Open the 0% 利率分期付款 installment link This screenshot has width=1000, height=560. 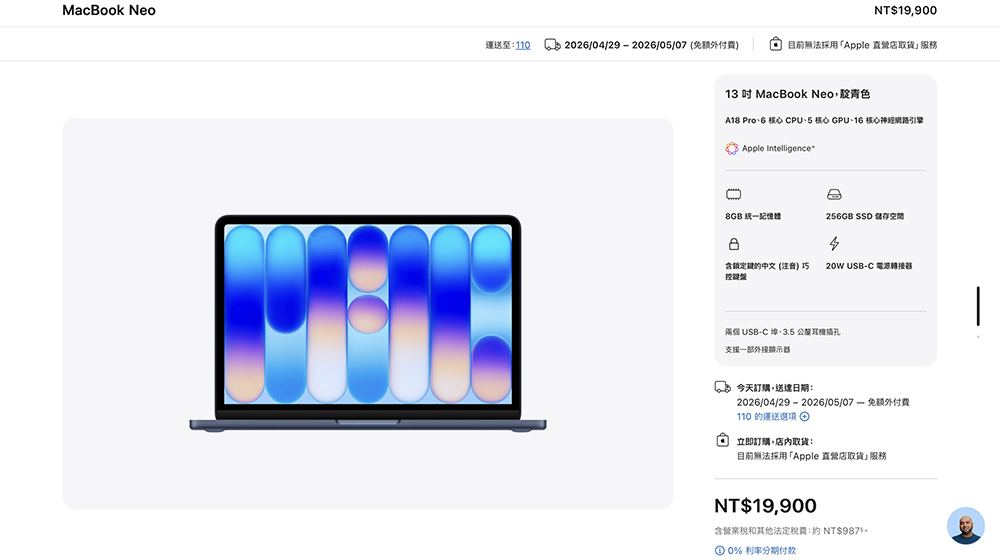tap(761, 550)
